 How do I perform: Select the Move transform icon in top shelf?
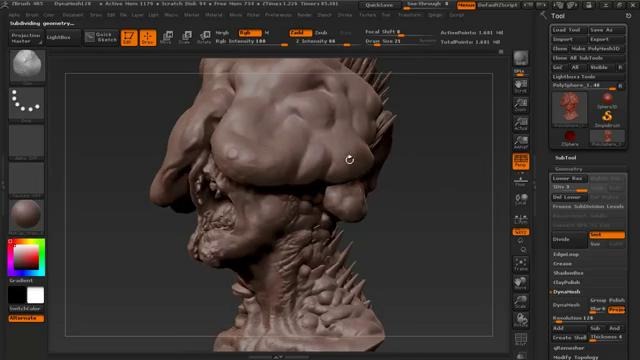[167, 38]
